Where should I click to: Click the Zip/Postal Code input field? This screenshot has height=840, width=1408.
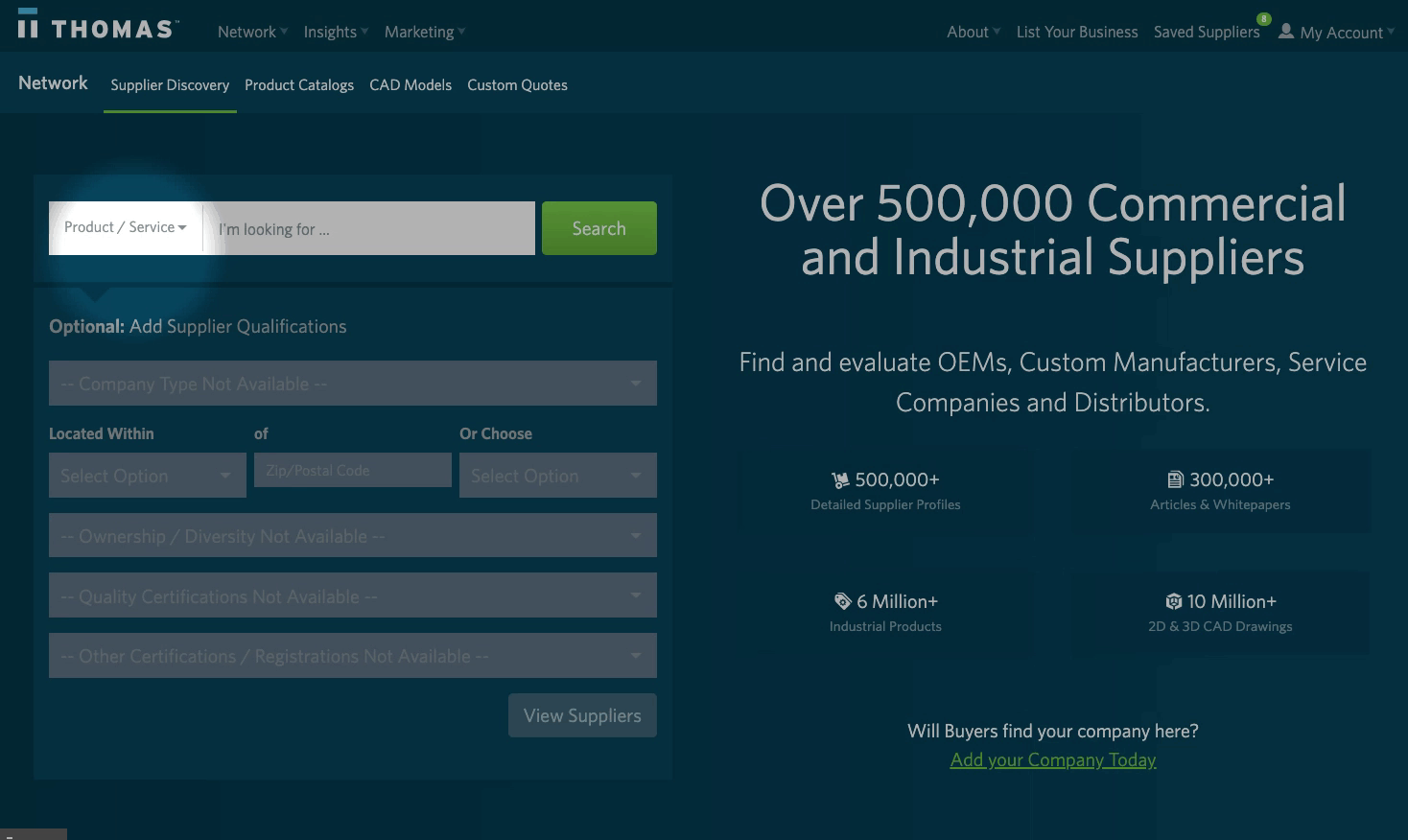(352, 471)
